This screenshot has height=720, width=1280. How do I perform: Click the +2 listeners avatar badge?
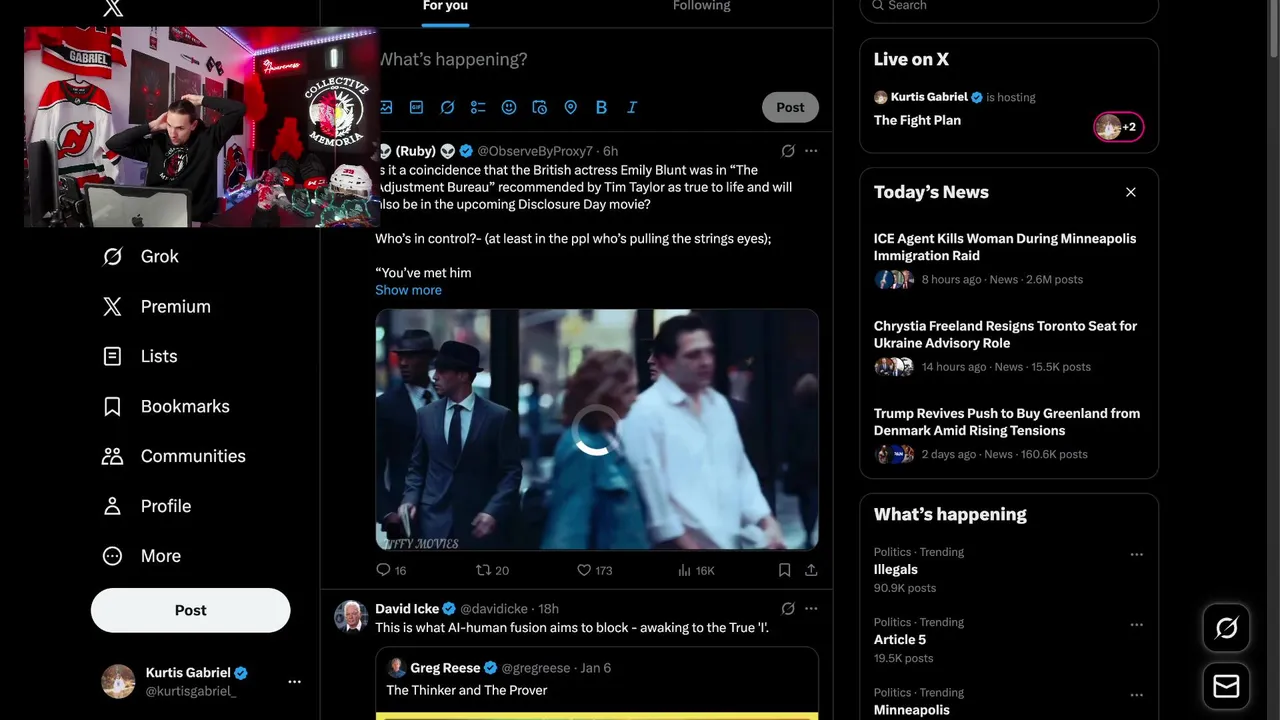click(x=1118, y=127)
